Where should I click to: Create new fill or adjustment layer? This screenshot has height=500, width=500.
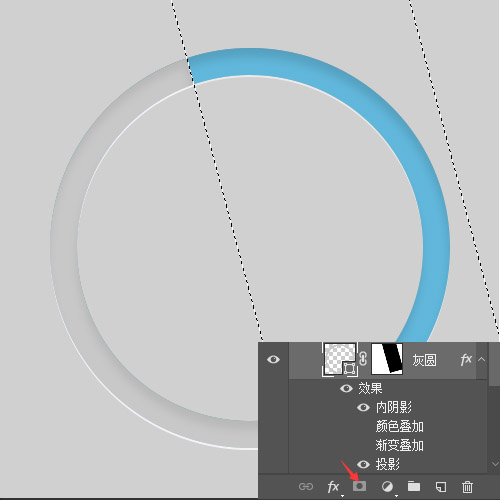387,487
